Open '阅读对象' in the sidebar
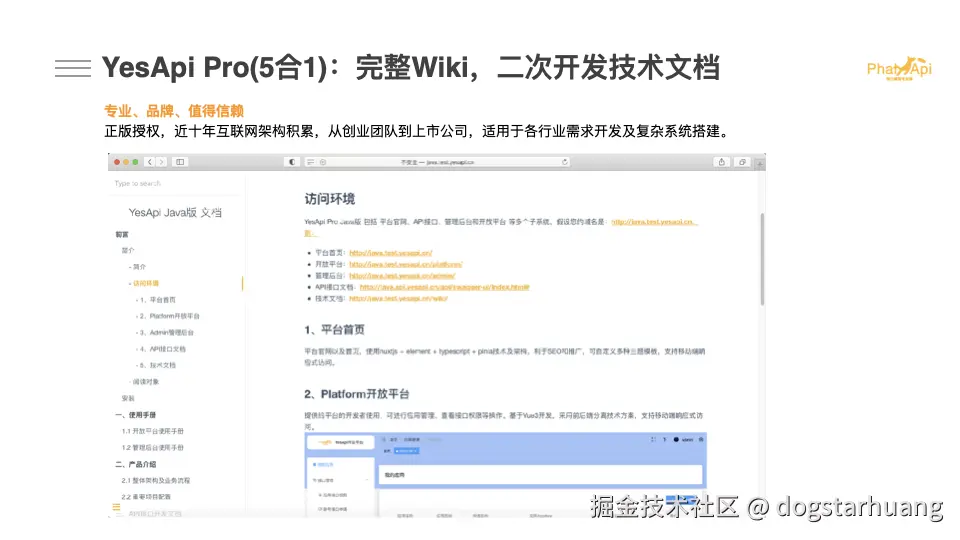The height and width of the screenshot is (540, 960). pyautogui.click(x=144, y=381)
